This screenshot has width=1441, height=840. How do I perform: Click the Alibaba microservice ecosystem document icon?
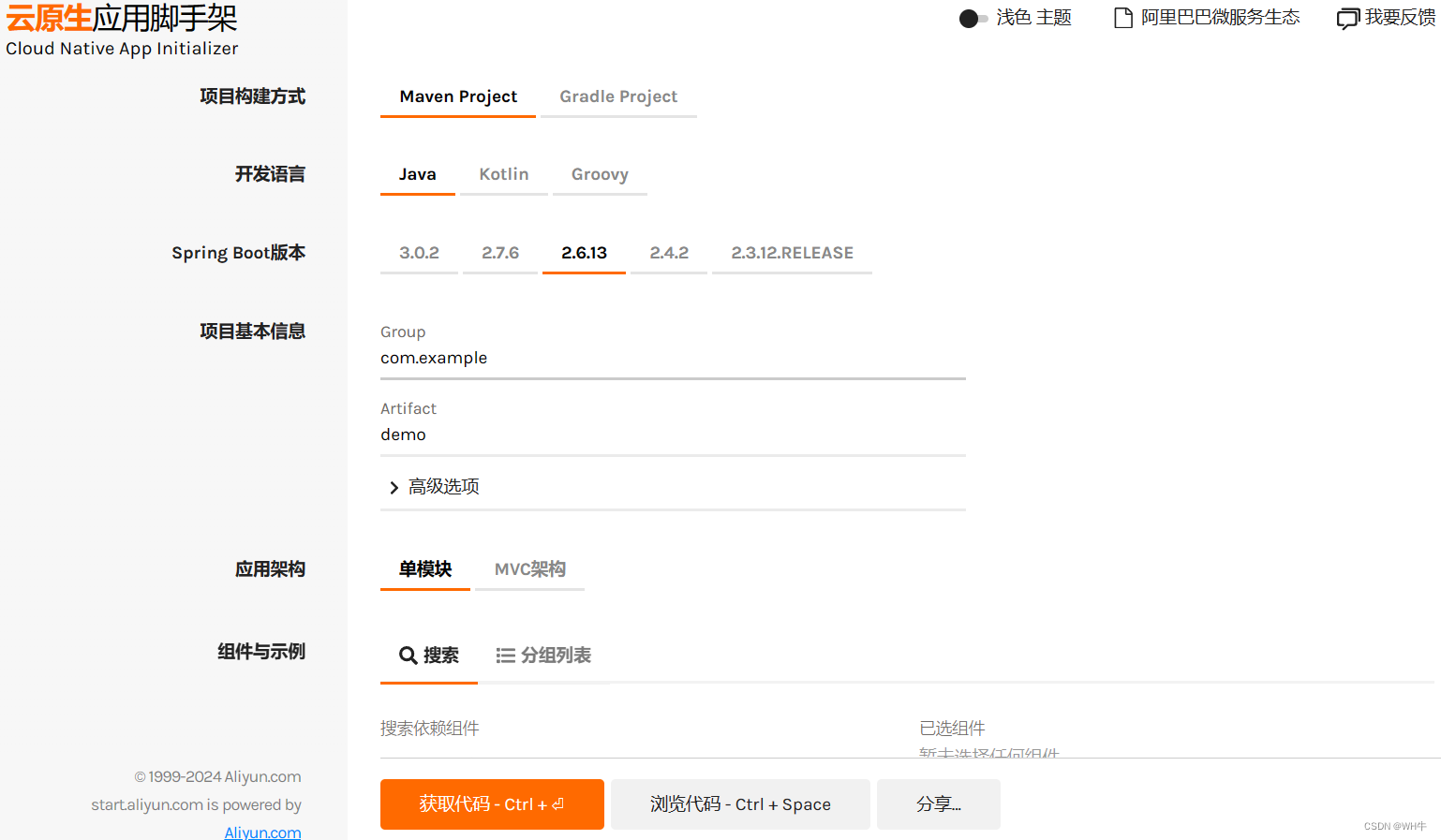click(x=1122, y=18)
